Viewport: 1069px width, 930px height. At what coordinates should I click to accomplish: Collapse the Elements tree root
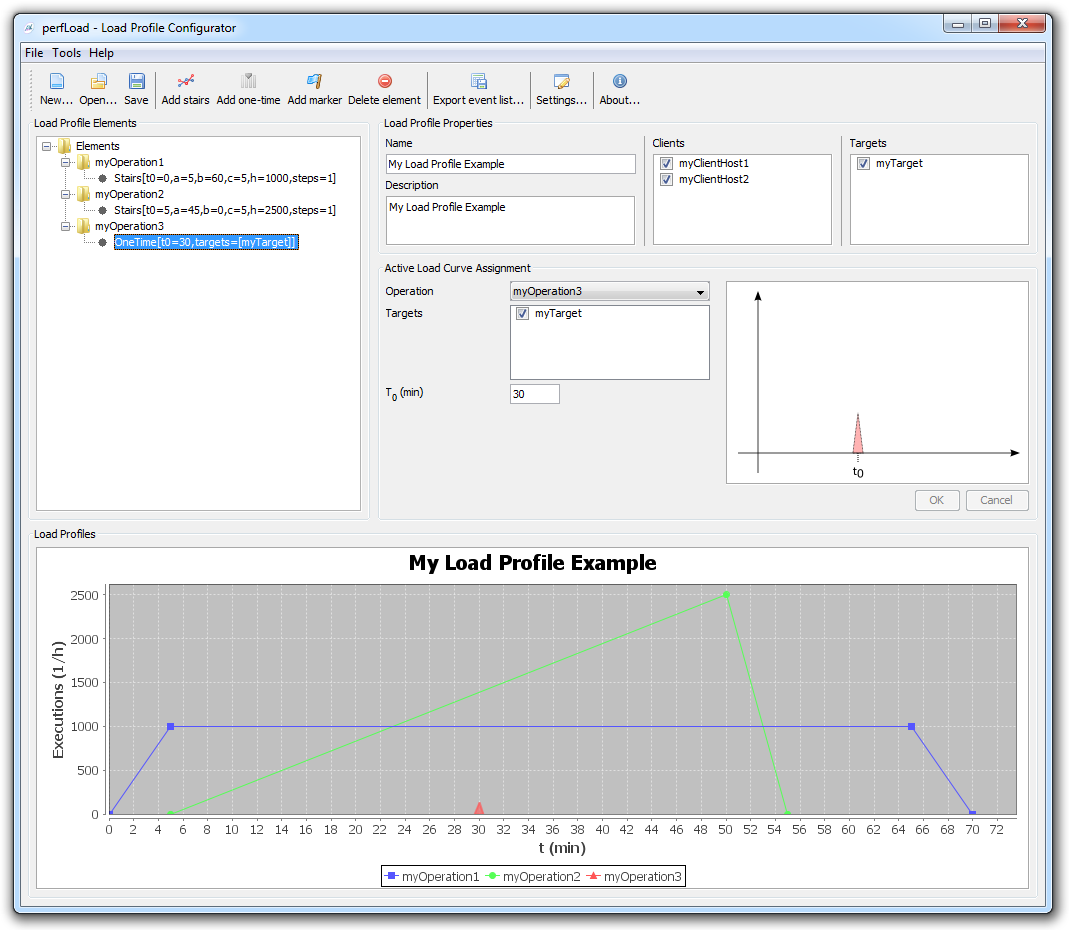click(46, 146)
